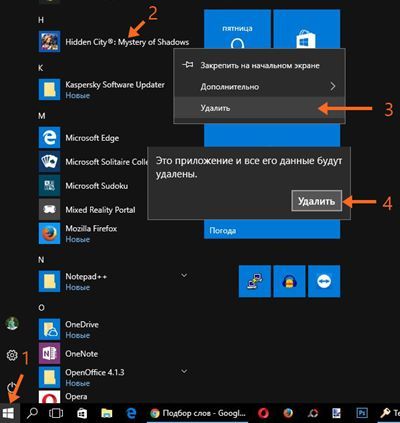Jump to letter group 'H'
Screen dimensions: 400x423
click(x=41, y=20)
